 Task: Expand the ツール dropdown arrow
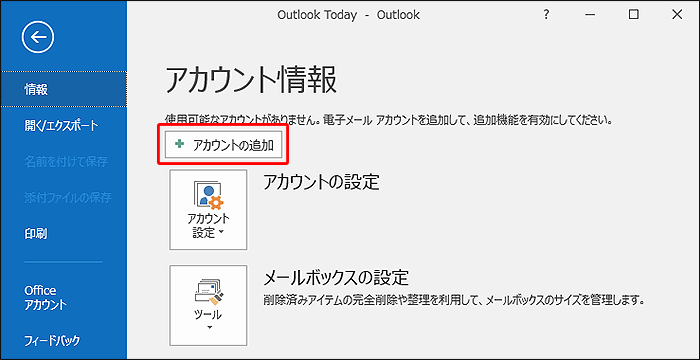click(208, 328)
